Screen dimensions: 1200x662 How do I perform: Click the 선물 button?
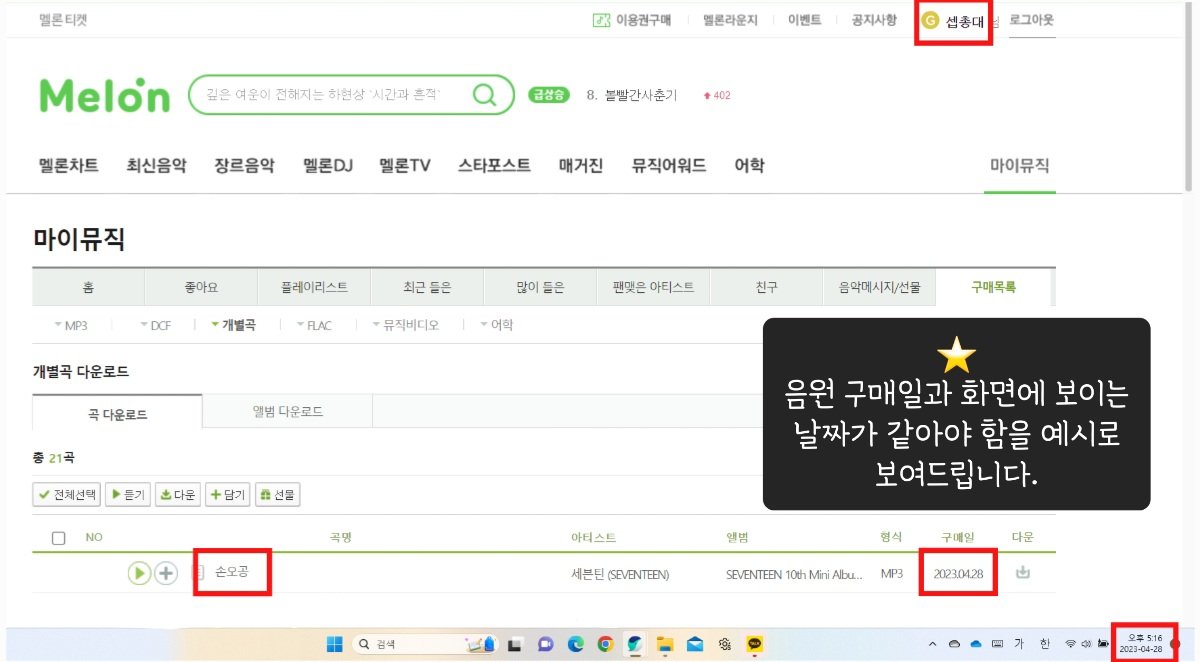(278, 494)
